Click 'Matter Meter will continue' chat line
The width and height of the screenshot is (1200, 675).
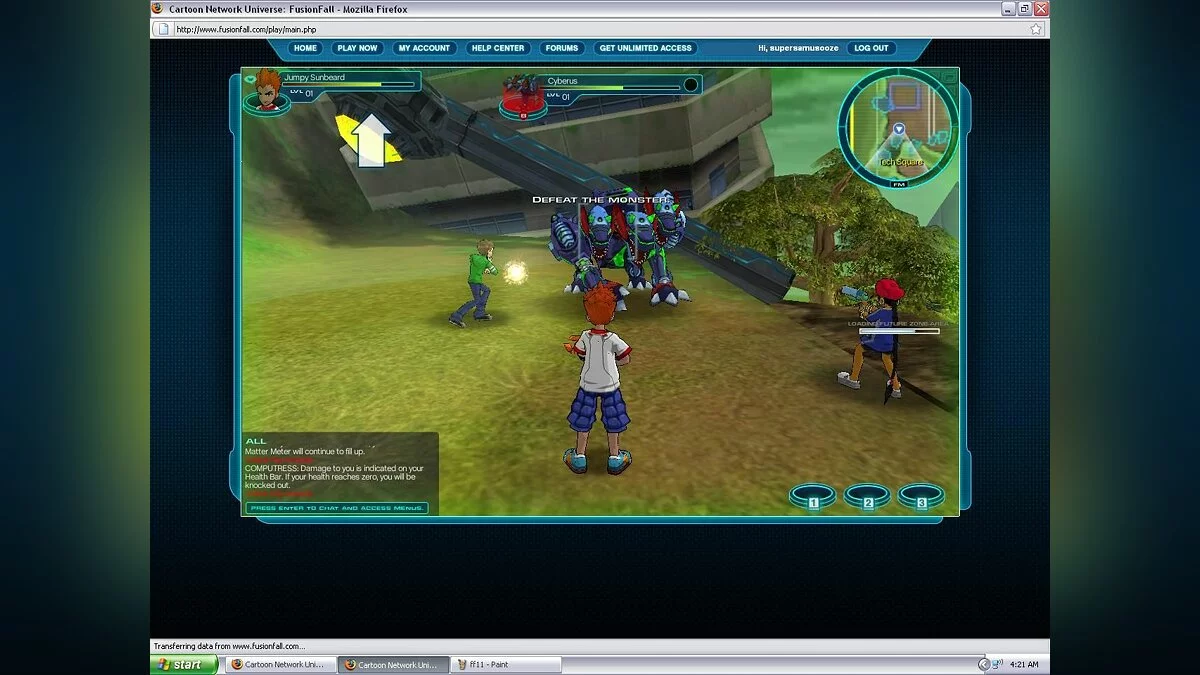coord(304,452)
